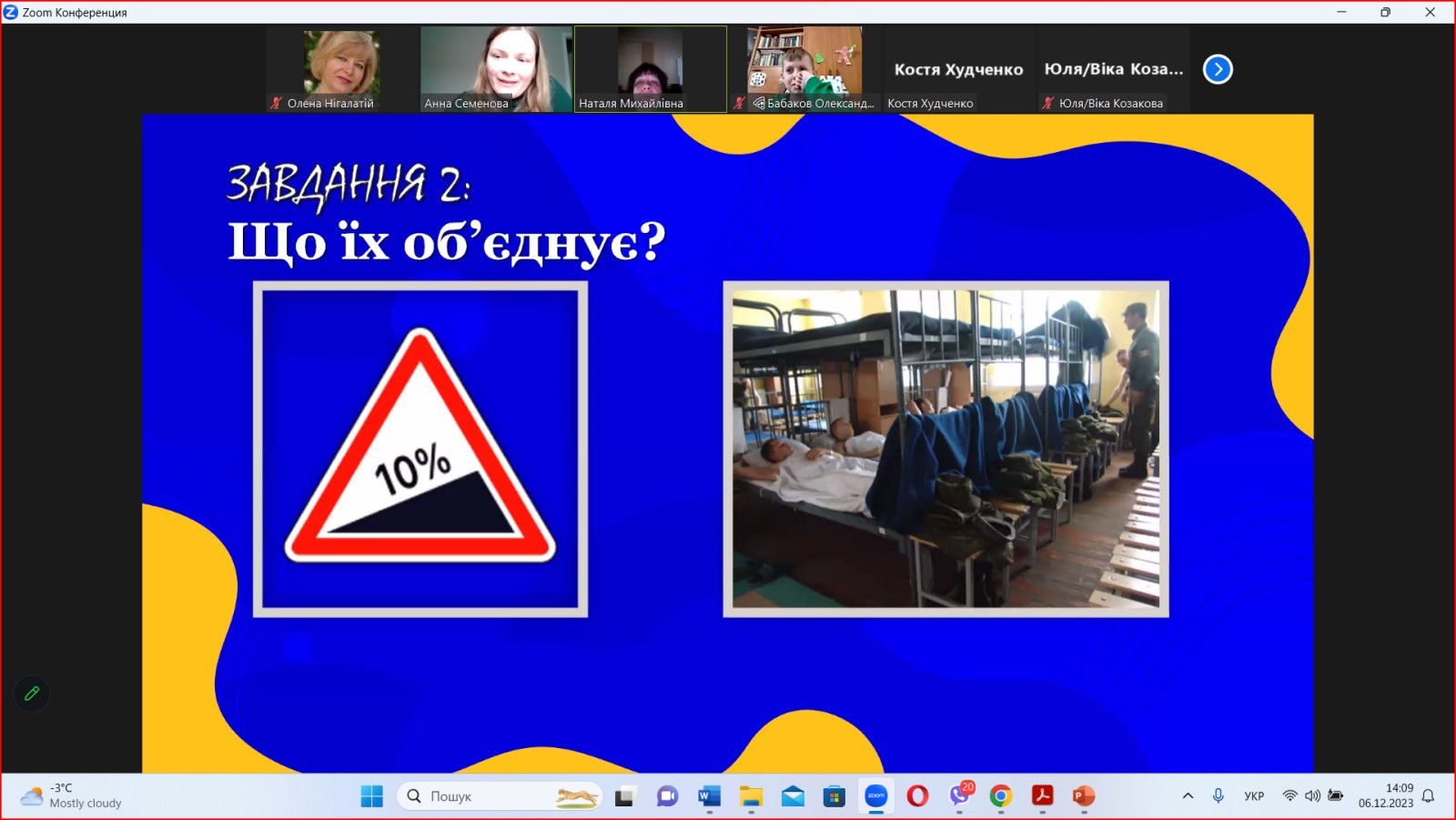Click the microphone tray icon
Screen dimensions: 1456x820
point(1218,795)
